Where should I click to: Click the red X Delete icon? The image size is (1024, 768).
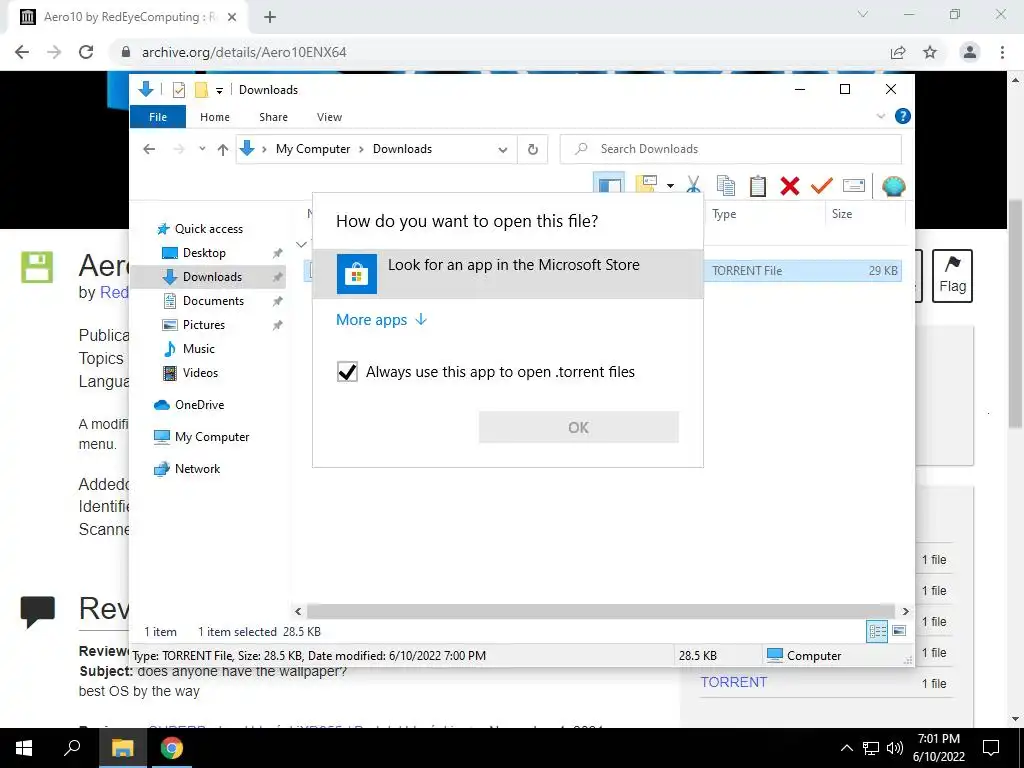click(x=790, y=186)
